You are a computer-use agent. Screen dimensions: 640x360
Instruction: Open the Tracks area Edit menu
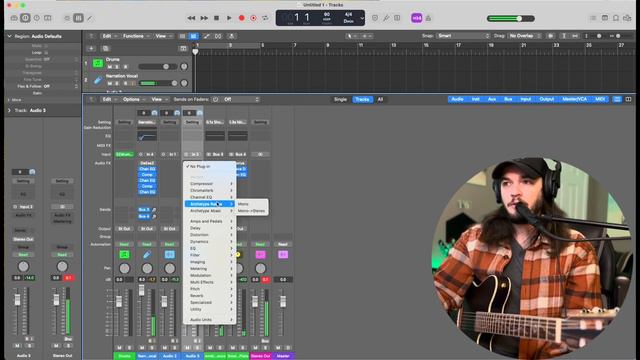[108, 36]
